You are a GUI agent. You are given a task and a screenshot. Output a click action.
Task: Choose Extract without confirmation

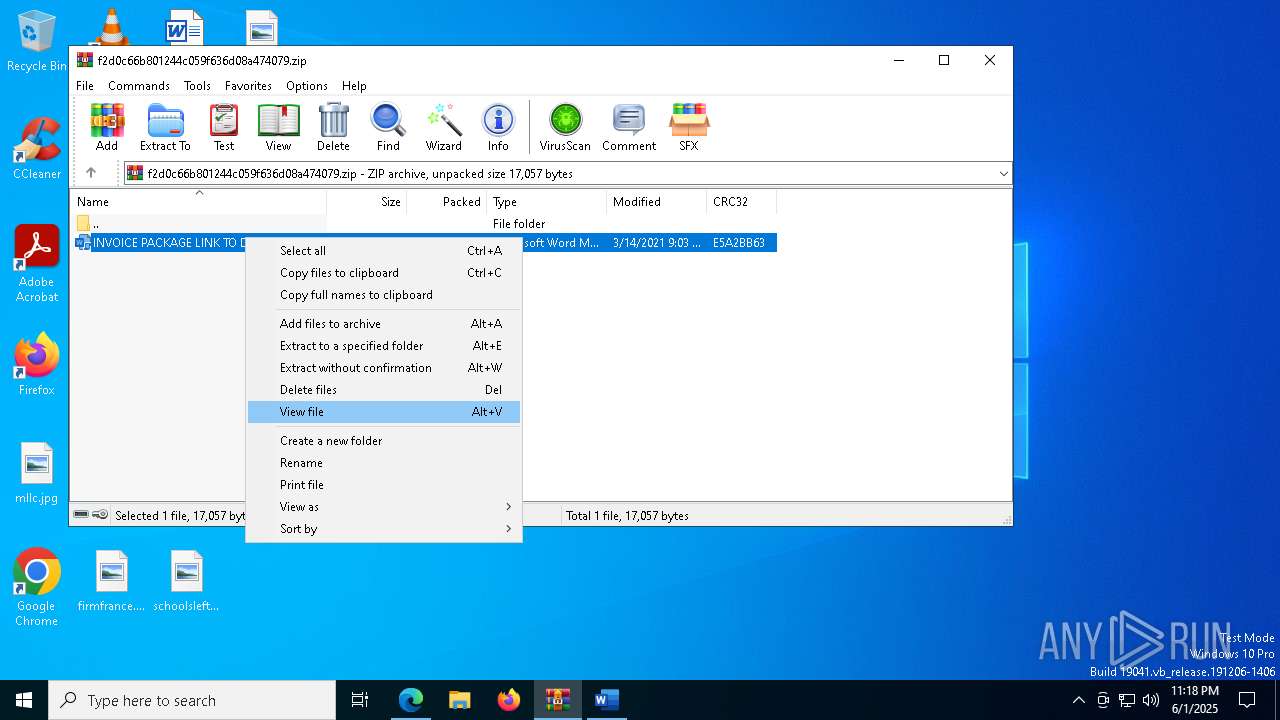pos(384,368)
